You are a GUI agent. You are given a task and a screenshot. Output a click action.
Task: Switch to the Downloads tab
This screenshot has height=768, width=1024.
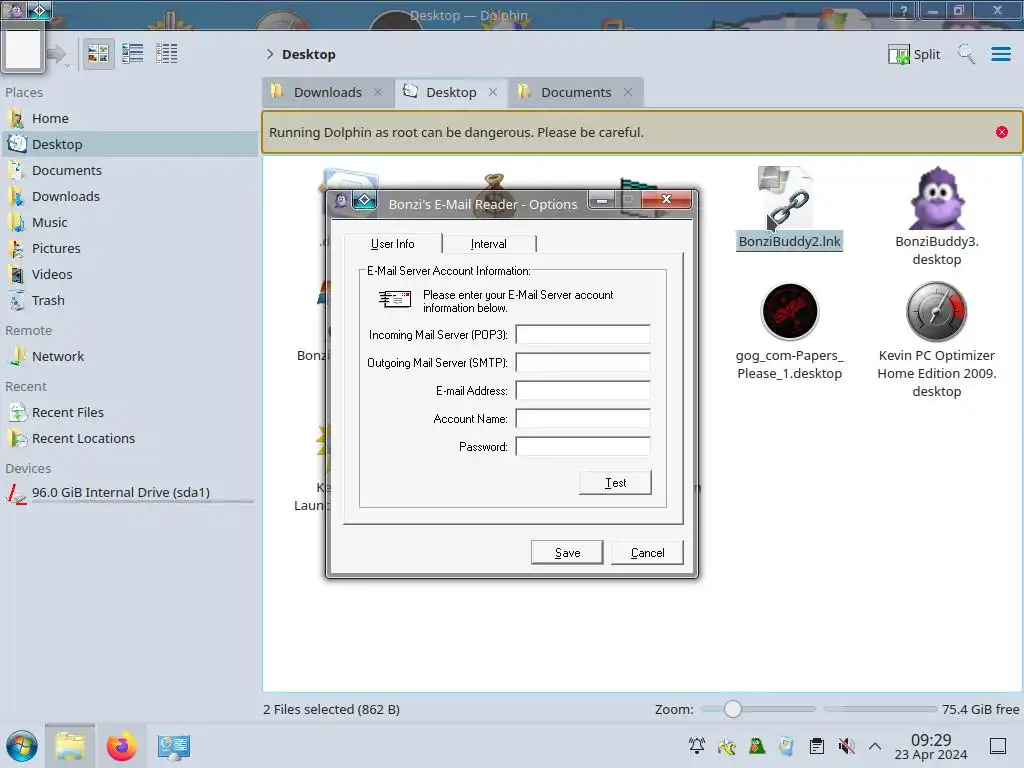point(327,92)
